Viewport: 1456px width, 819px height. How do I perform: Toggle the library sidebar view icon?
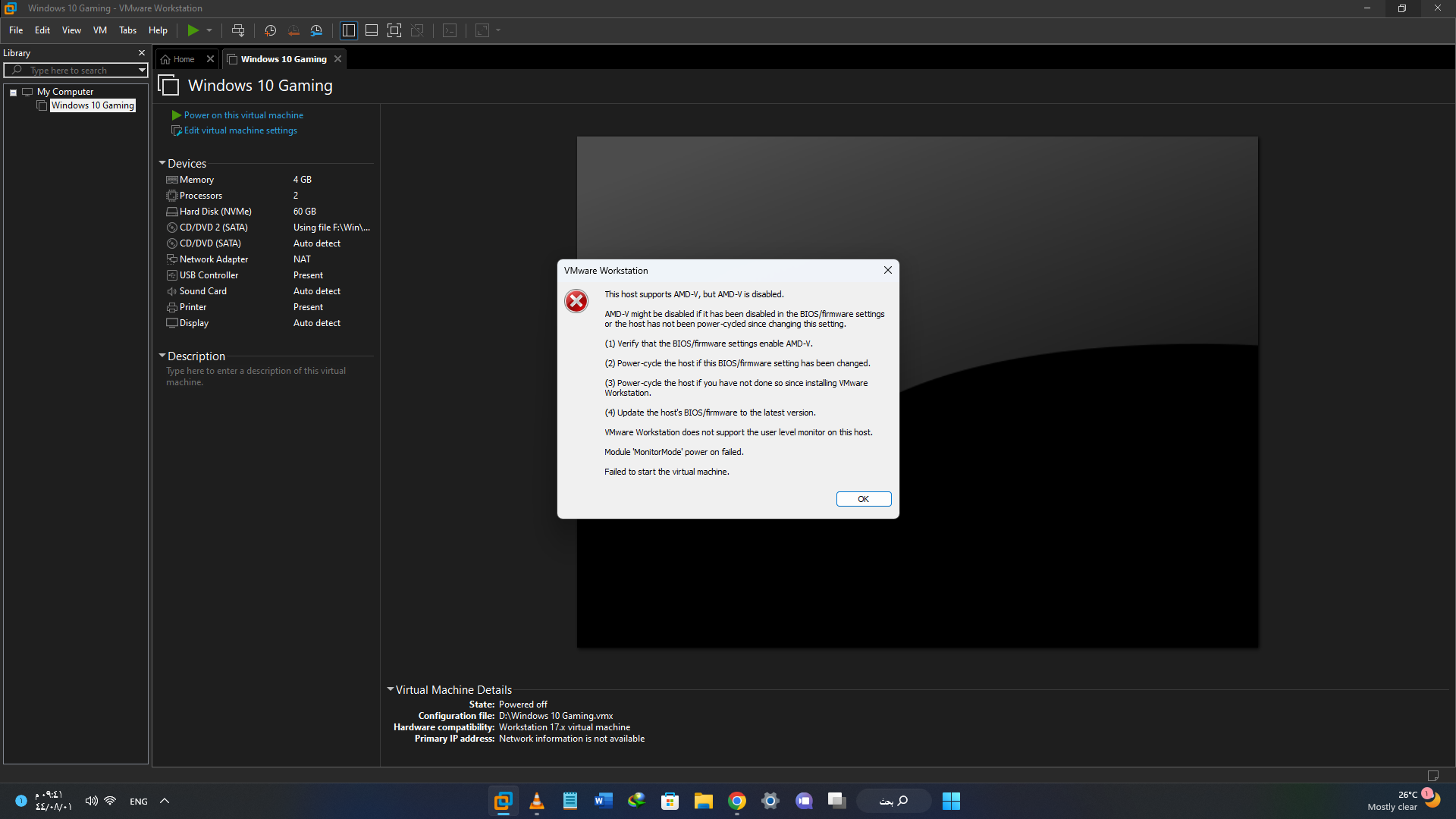349,30
